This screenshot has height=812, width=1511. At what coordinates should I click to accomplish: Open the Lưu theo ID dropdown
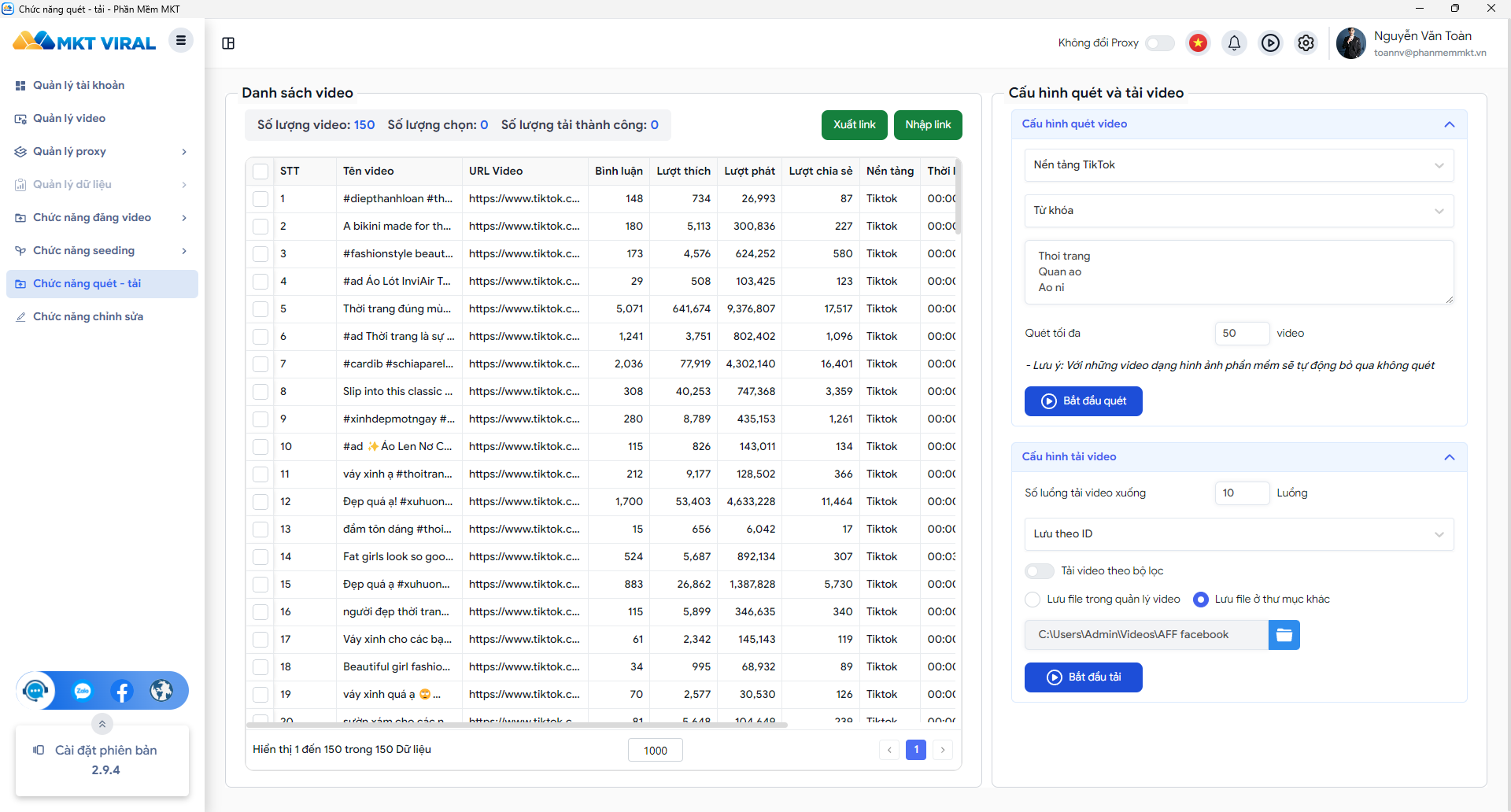pos(1239,534)
